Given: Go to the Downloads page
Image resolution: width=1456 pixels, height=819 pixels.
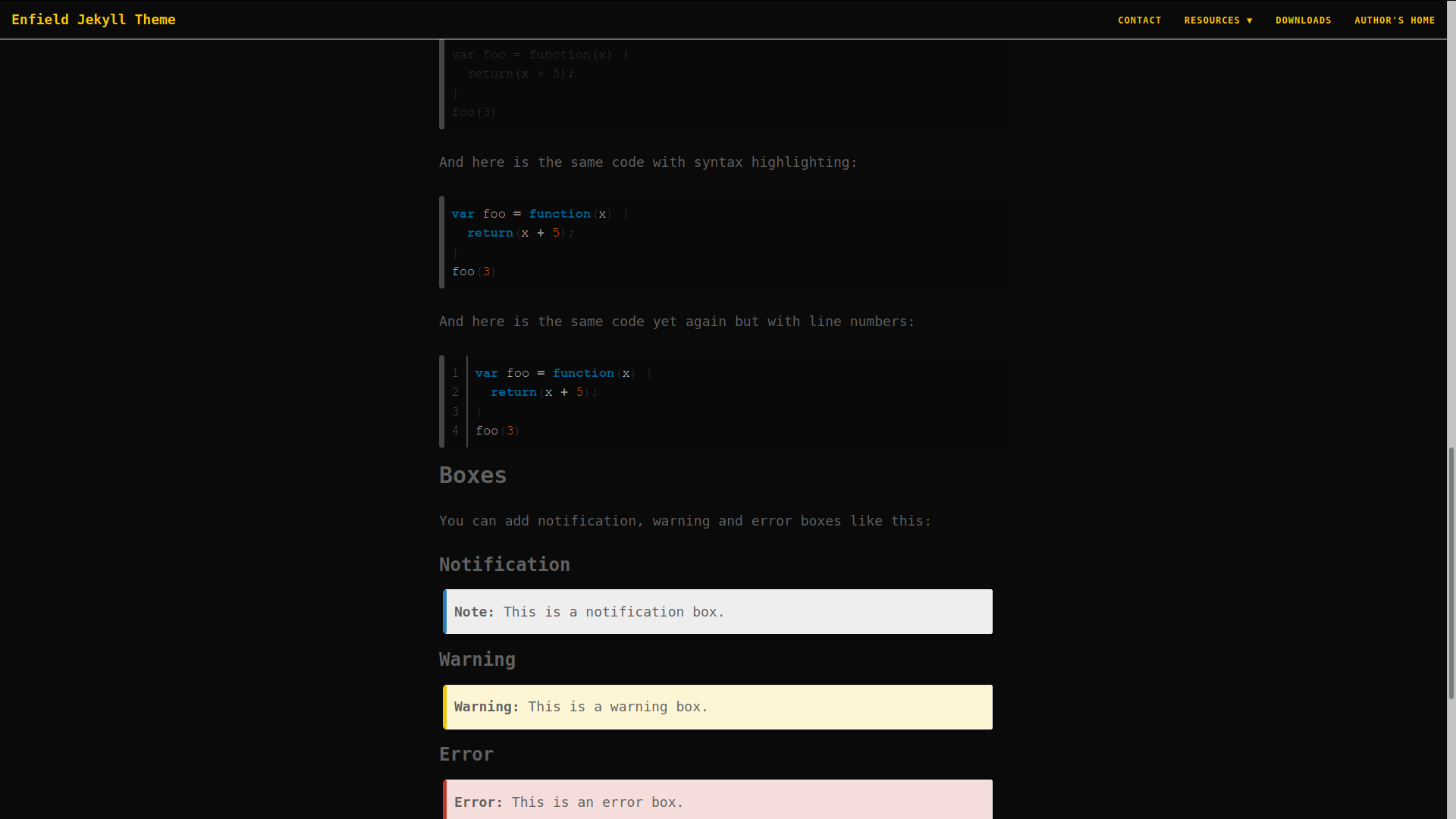Looking at the screenshot, I should 1303,20.
